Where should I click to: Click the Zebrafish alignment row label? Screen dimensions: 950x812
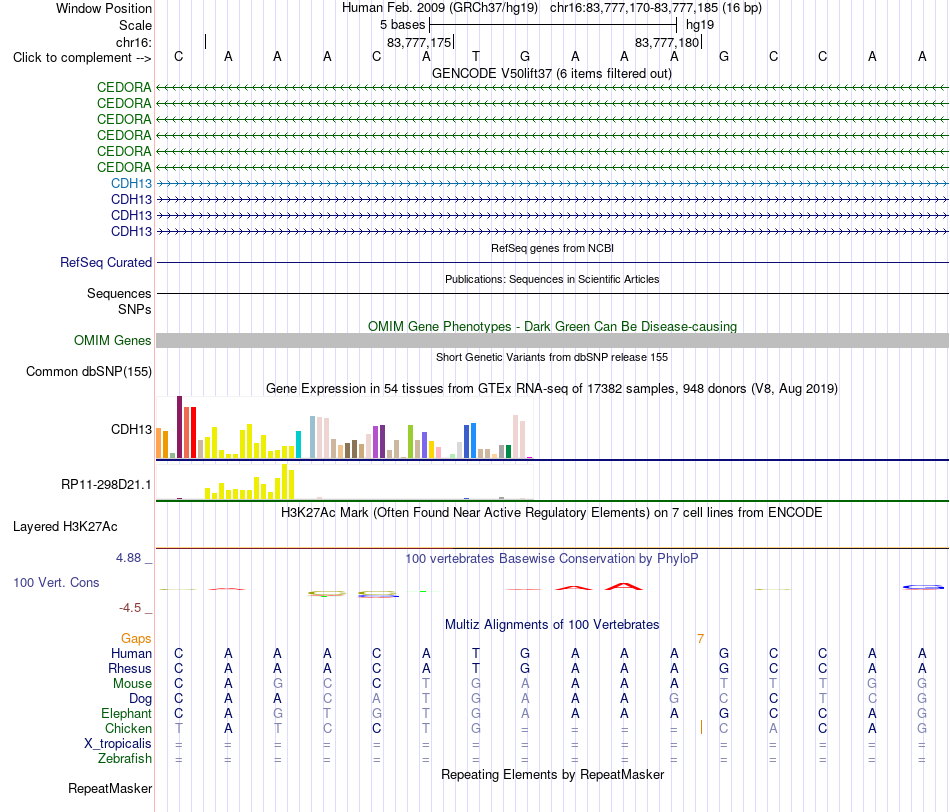tap(125, 759)
